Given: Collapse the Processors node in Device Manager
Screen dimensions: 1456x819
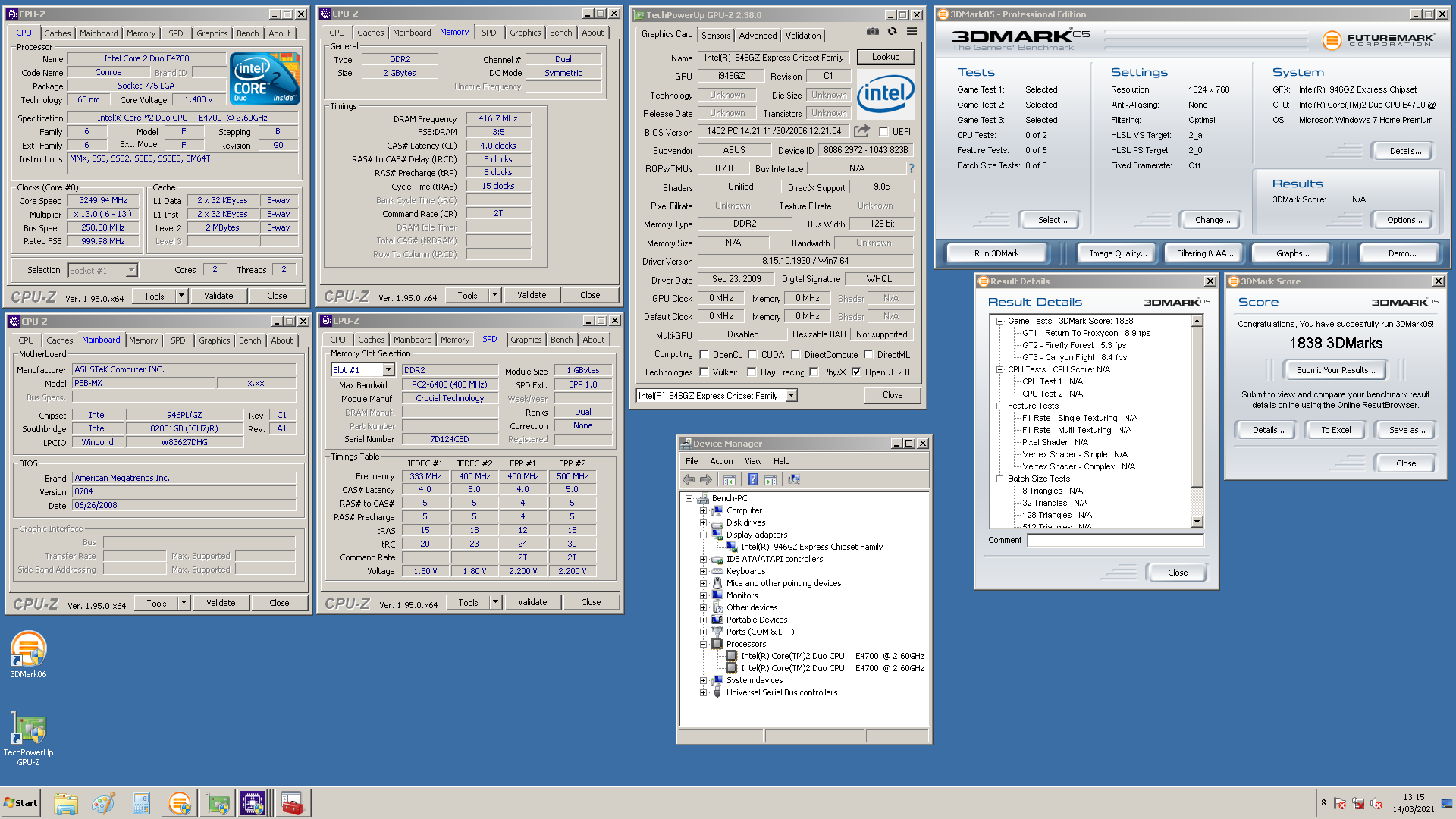Looking at the screenshot, I should [x=703, y=644].
